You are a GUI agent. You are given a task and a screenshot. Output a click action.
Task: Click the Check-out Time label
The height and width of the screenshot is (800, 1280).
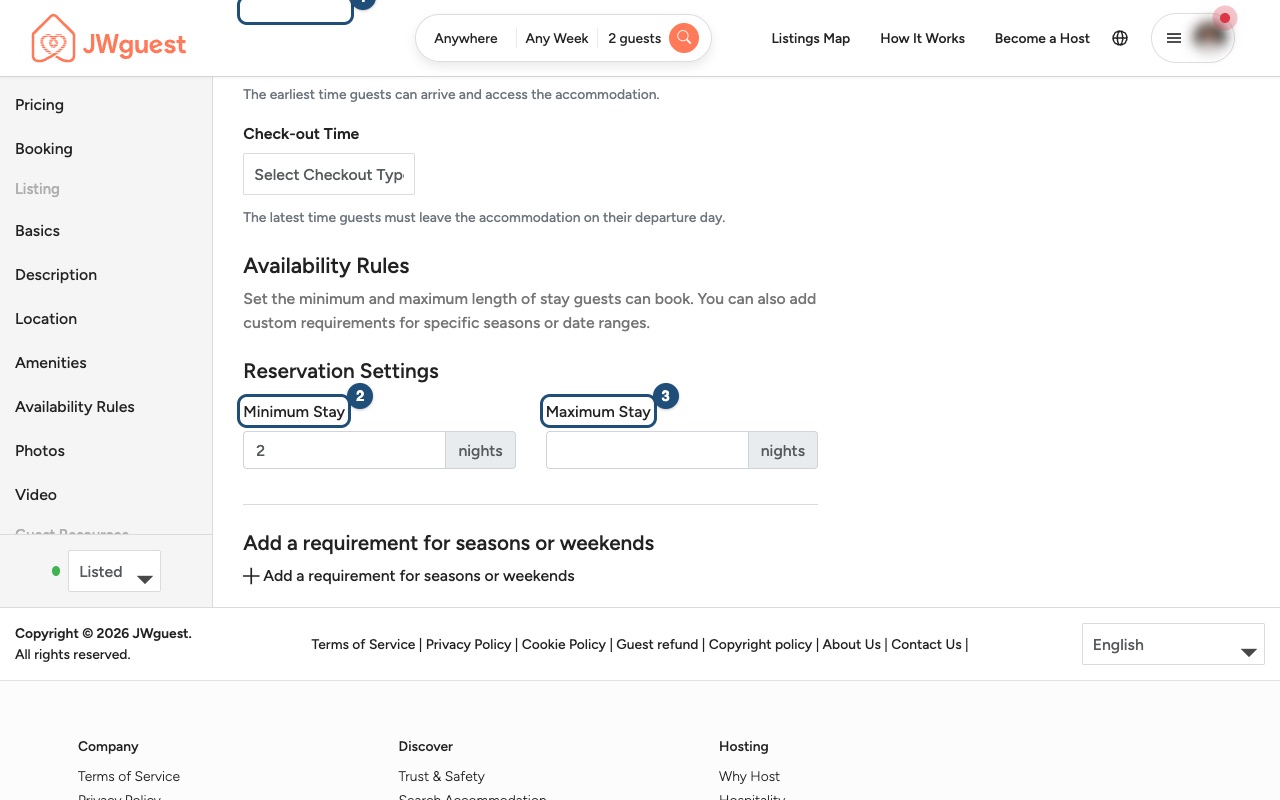(x=301, y=134)
